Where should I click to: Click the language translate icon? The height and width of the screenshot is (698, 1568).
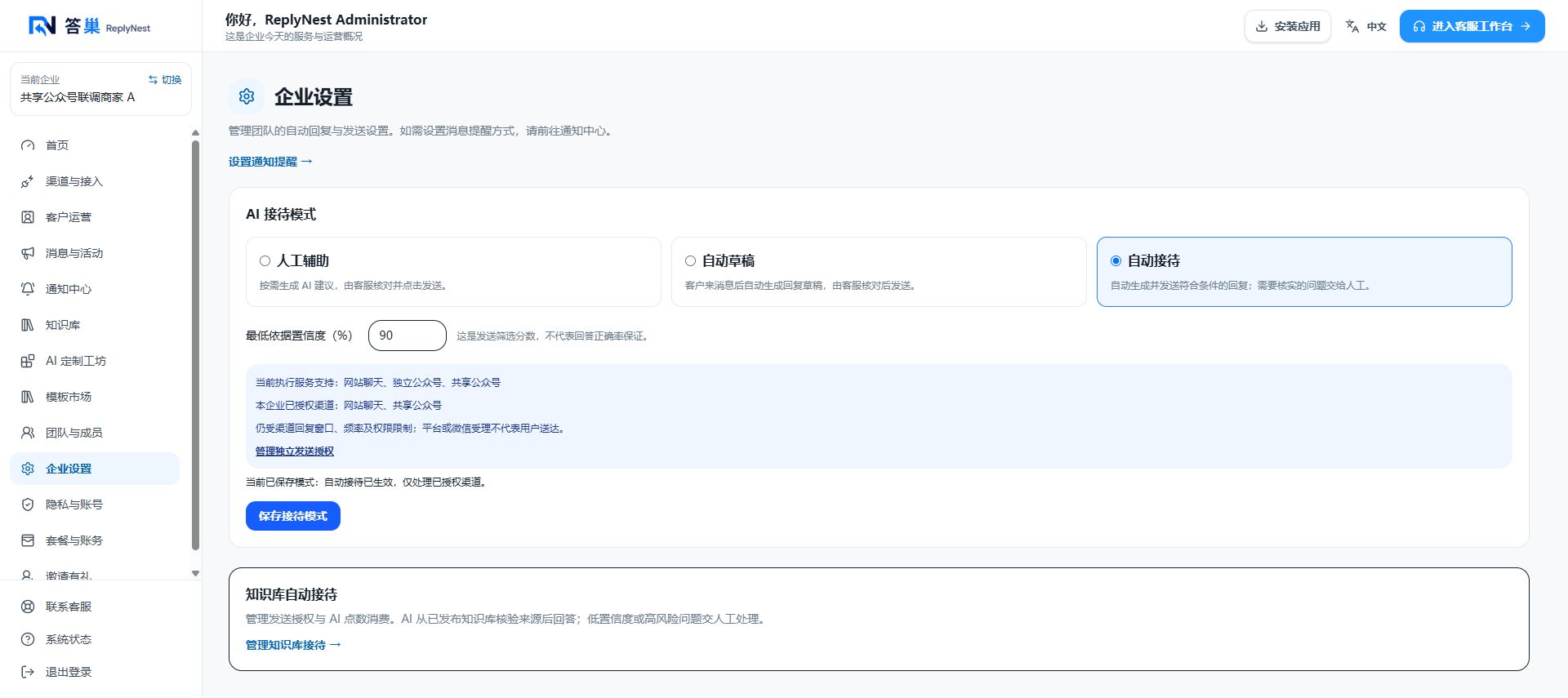point(1352,26)
